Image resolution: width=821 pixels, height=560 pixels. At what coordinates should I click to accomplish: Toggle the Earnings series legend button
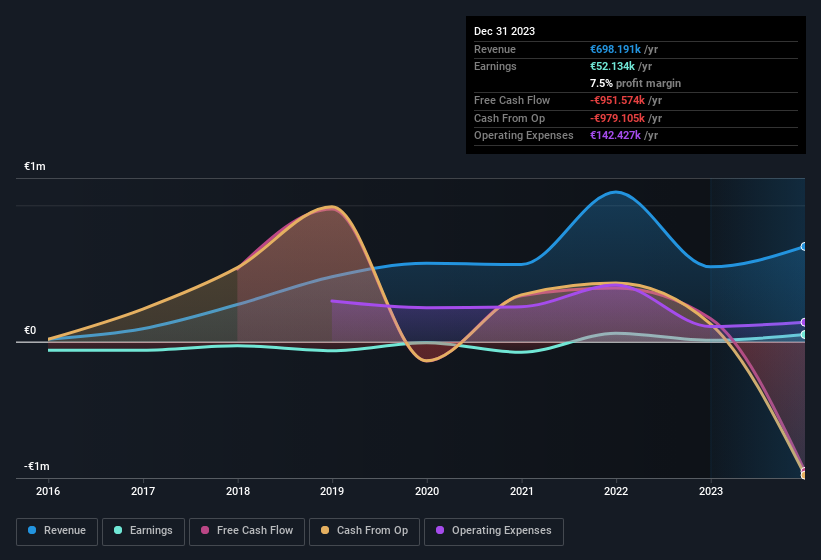pyautogui.click(x=143, y=532)
